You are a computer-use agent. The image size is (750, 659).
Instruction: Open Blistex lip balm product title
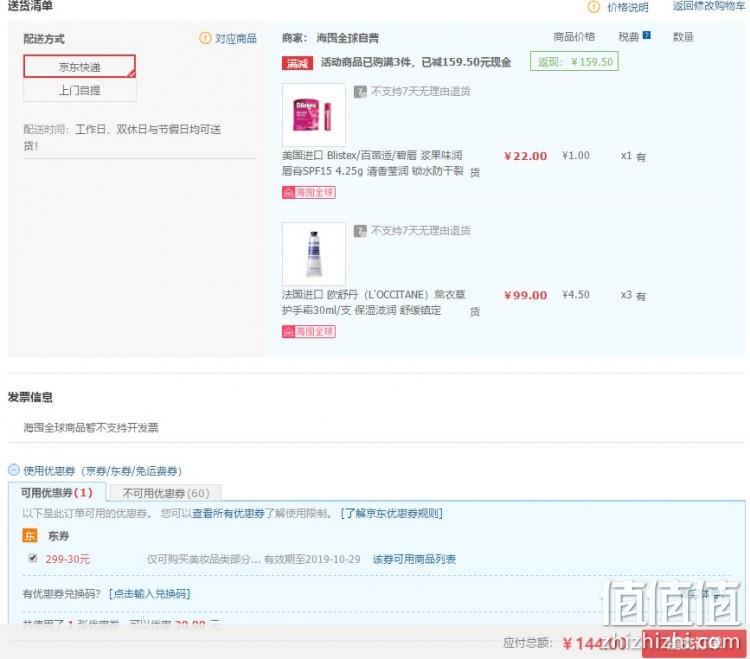pyautogui.click(x=373, y=163)
